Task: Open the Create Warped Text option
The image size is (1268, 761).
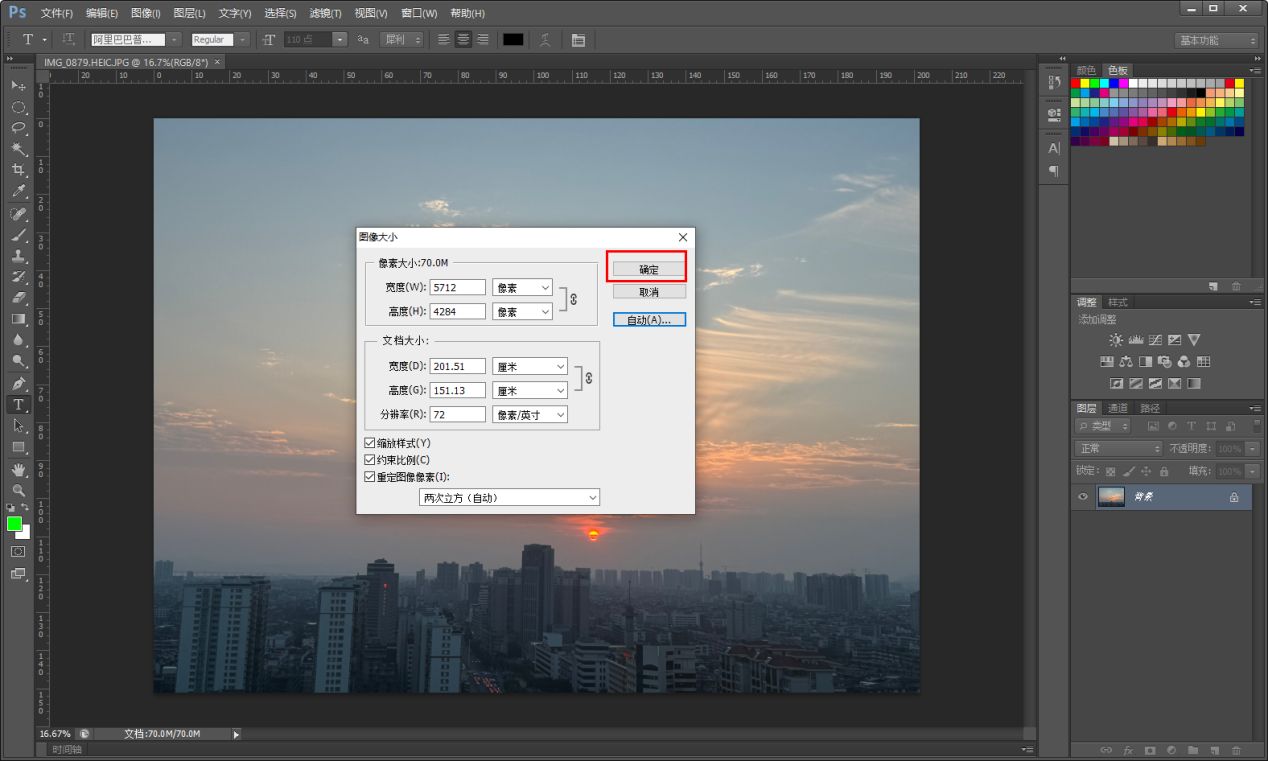Action: point(545,39)
